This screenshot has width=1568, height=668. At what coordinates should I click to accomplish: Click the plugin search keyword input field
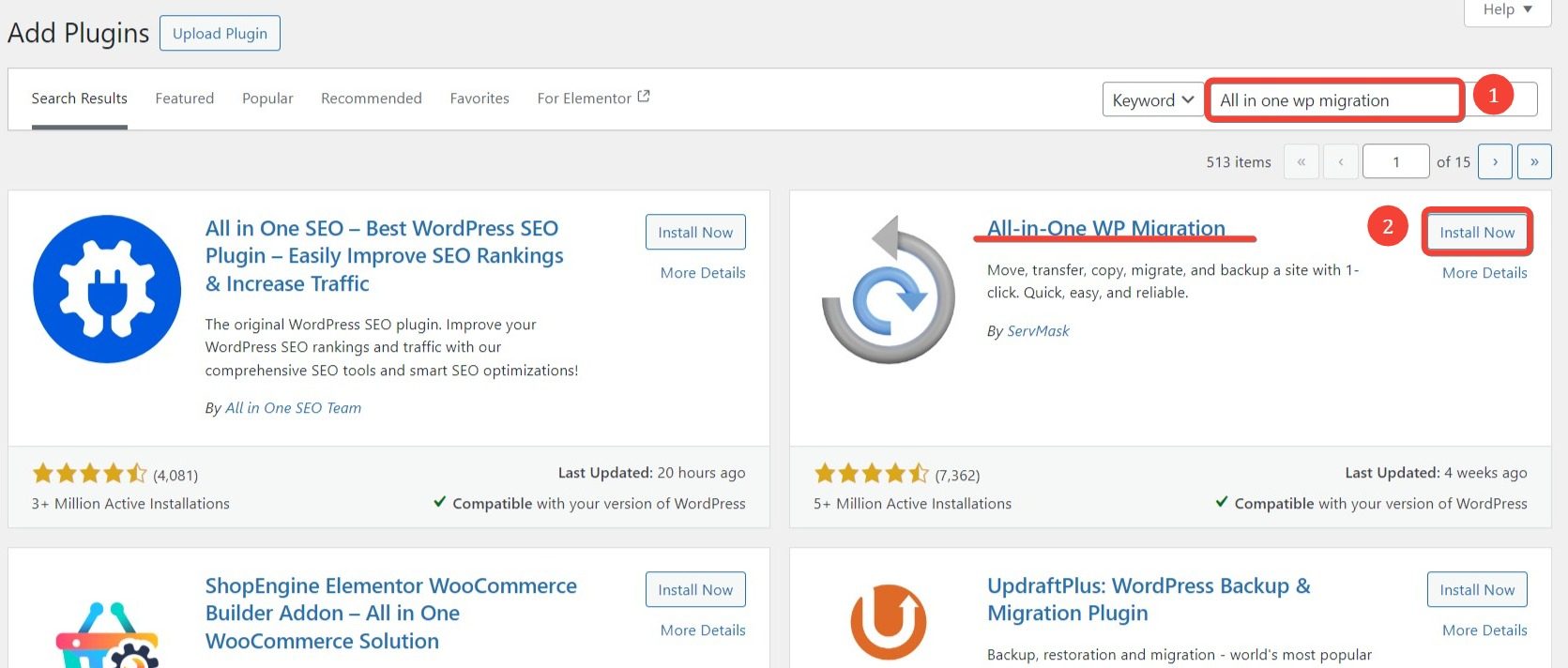1373,100
